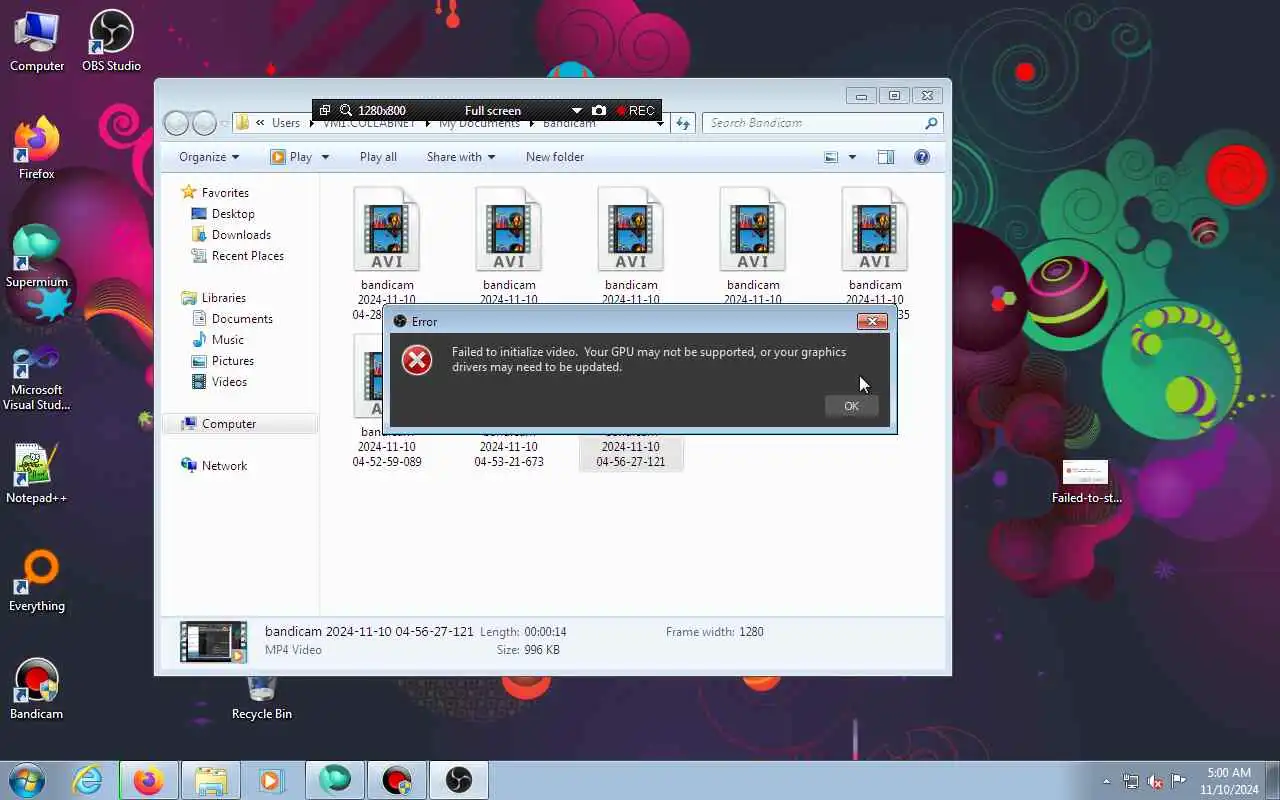1280x800 pixels.
Task: Open the Windows Start menu
Action: point(26,780)
